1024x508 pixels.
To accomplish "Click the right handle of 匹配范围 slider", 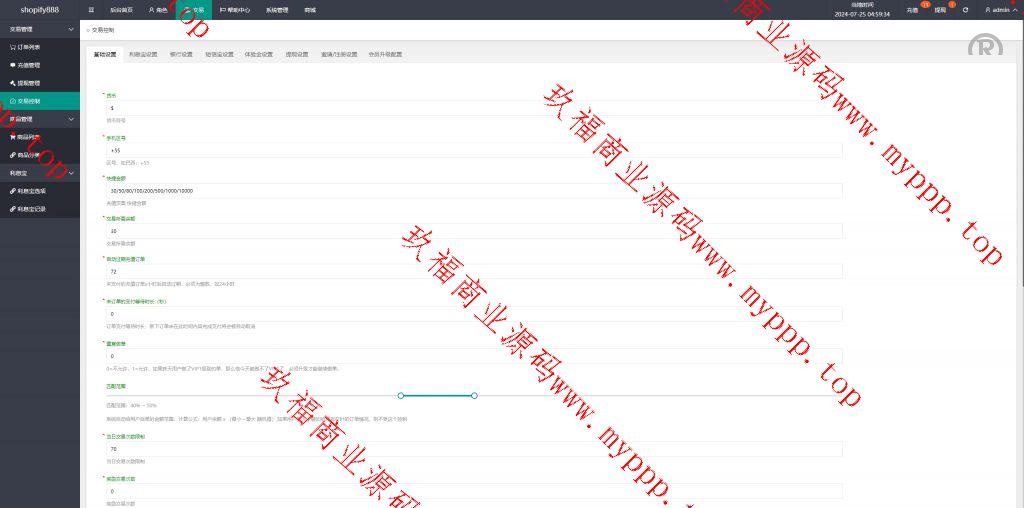I will pos(474,395).
